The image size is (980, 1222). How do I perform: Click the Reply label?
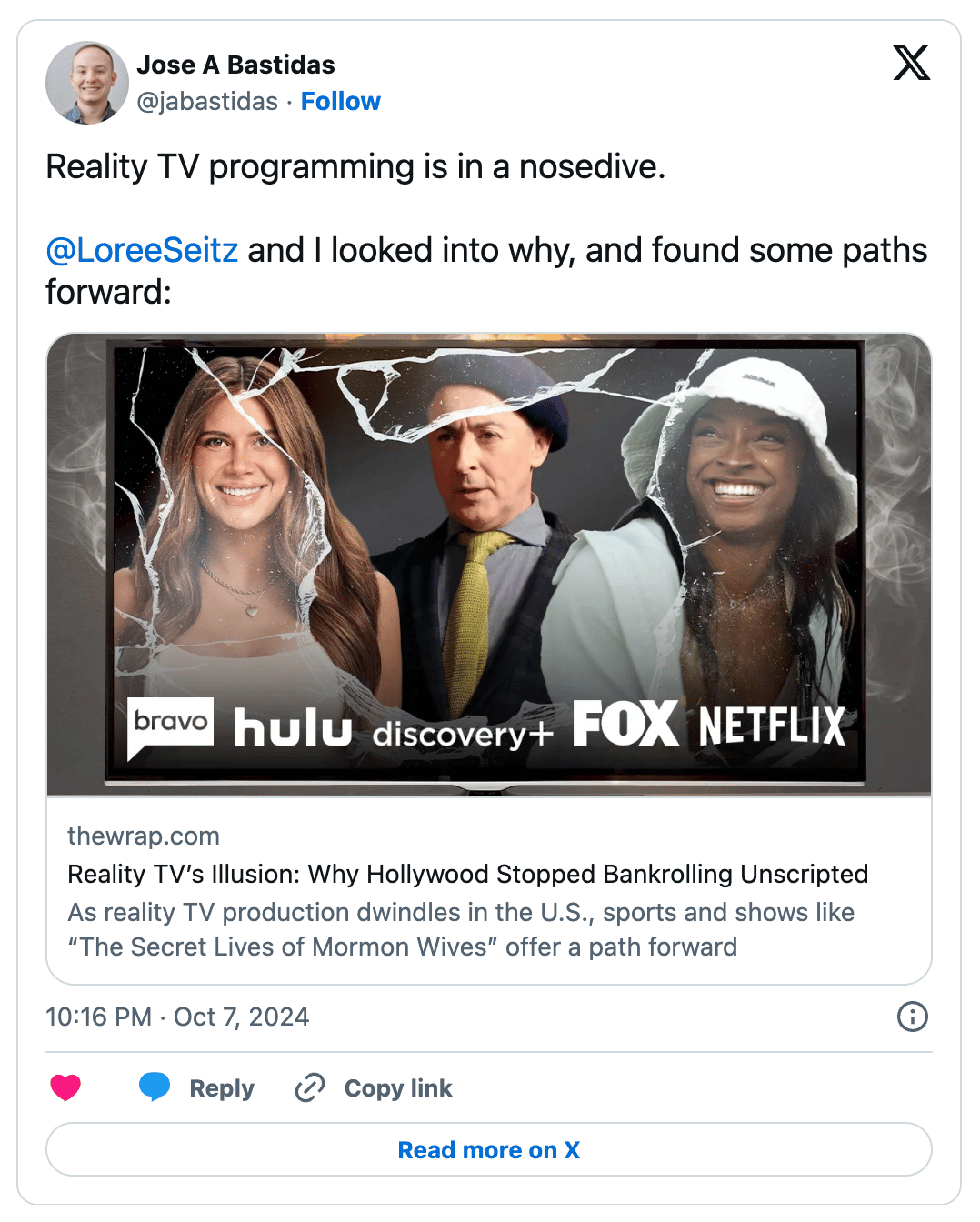(222, 1088)
